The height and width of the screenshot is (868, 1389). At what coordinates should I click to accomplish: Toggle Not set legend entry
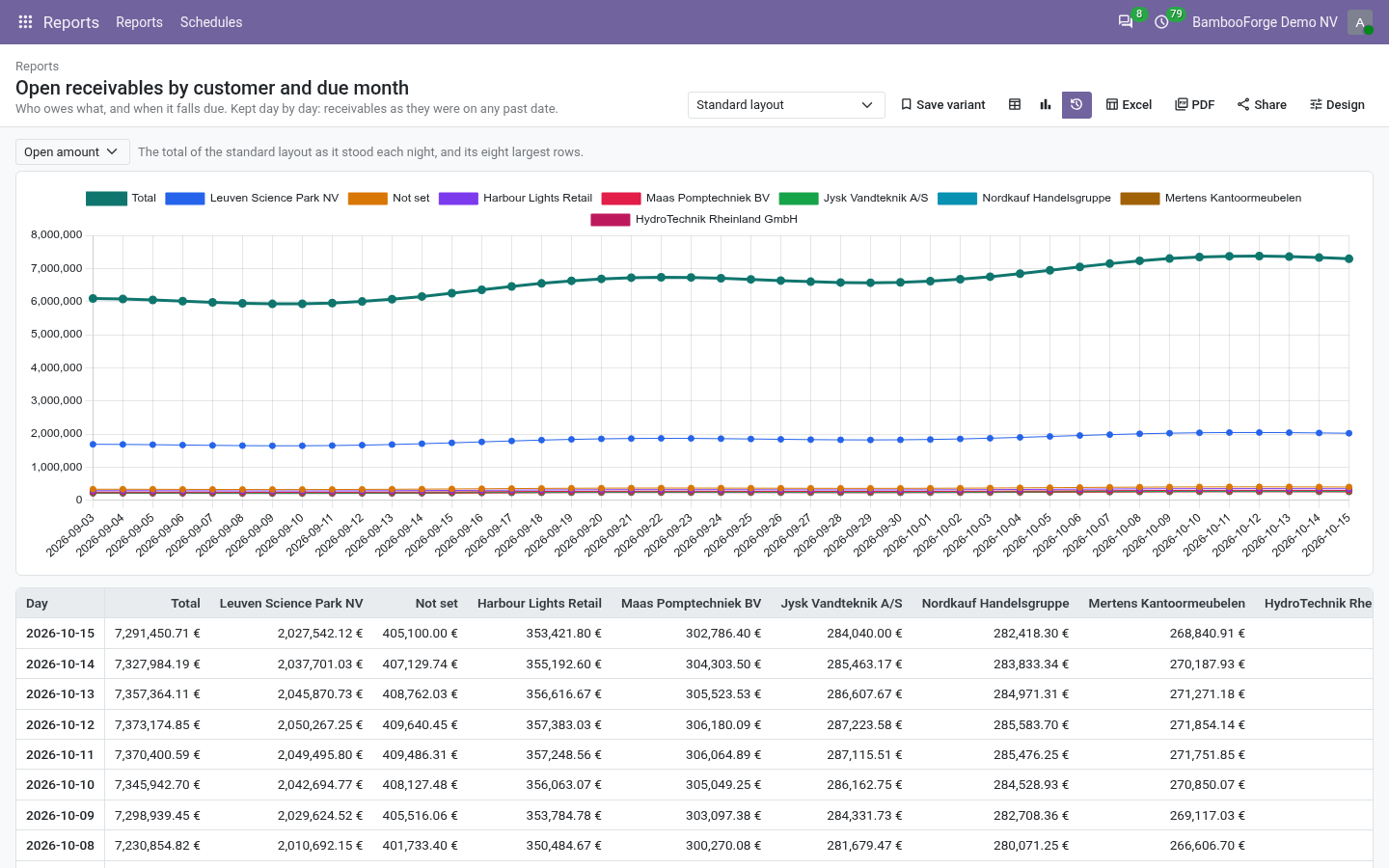pyautogui.click(x=389, y=198)
